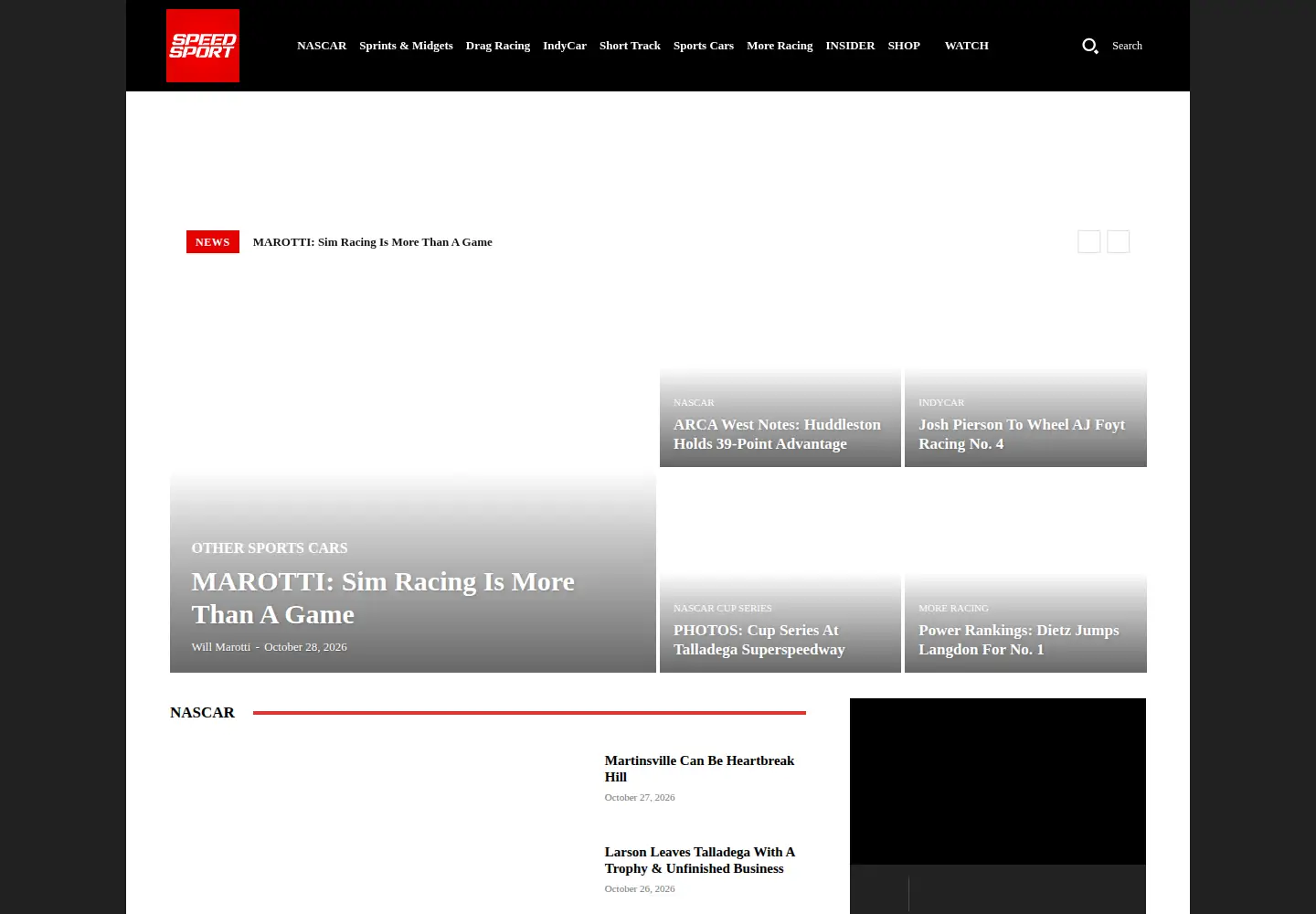Open Martinsville Can Be Heartbreak Hill article
Viewport: 1316px width, 914px height.
click(699, 769)
